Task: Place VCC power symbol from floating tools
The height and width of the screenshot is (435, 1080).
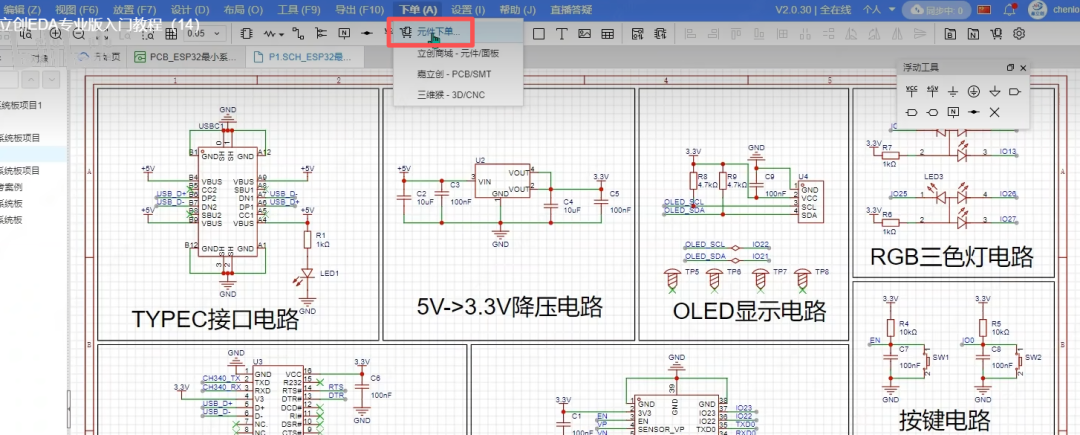Action: tap(911, 90)
